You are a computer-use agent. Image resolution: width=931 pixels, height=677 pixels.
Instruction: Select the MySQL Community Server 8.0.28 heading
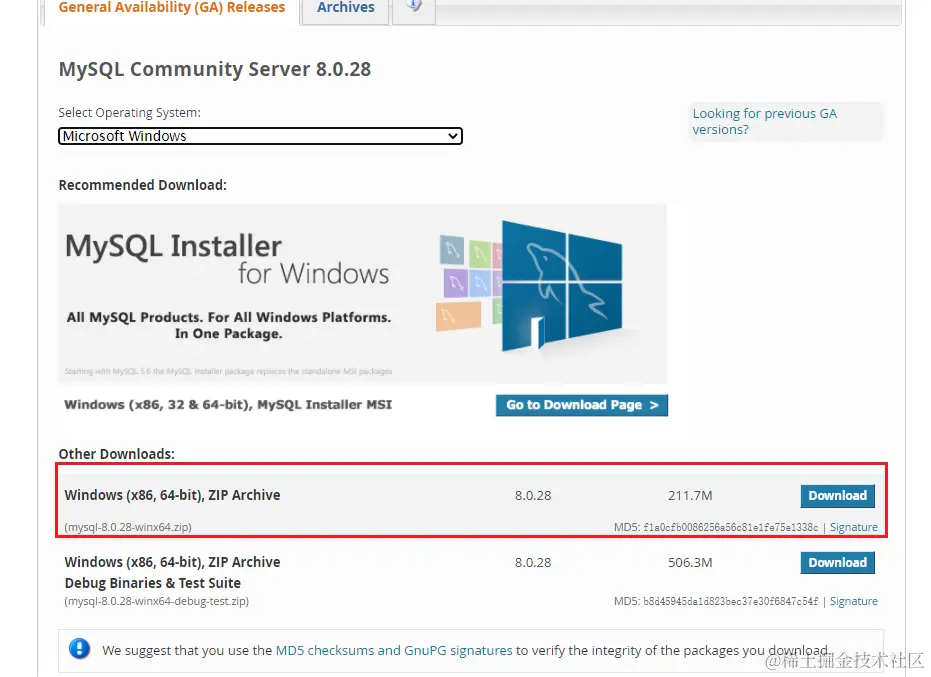pos(214,69)
